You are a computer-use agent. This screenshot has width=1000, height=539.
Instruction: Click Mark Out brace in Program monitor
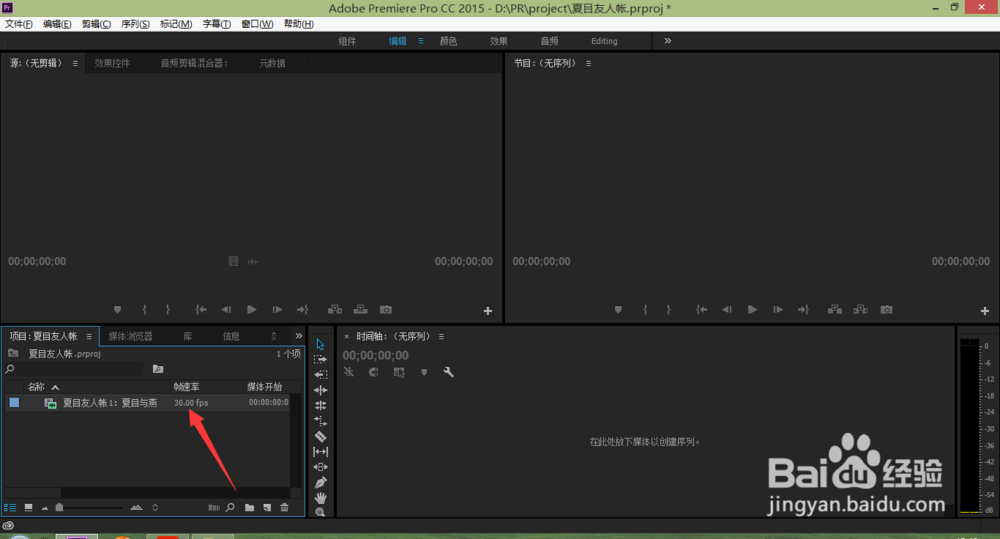click(x=668, y=309)
